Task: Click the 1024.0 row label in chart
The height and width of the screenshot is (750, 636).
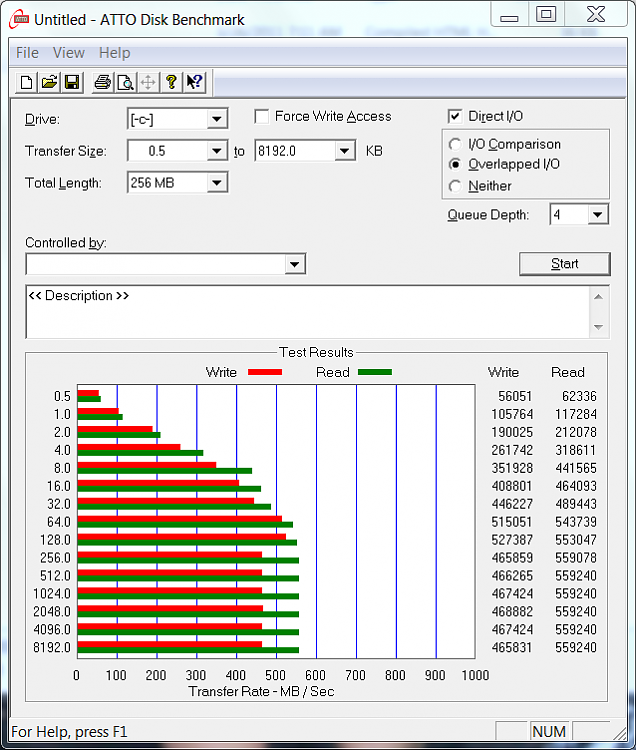Action: coord(52,594)
